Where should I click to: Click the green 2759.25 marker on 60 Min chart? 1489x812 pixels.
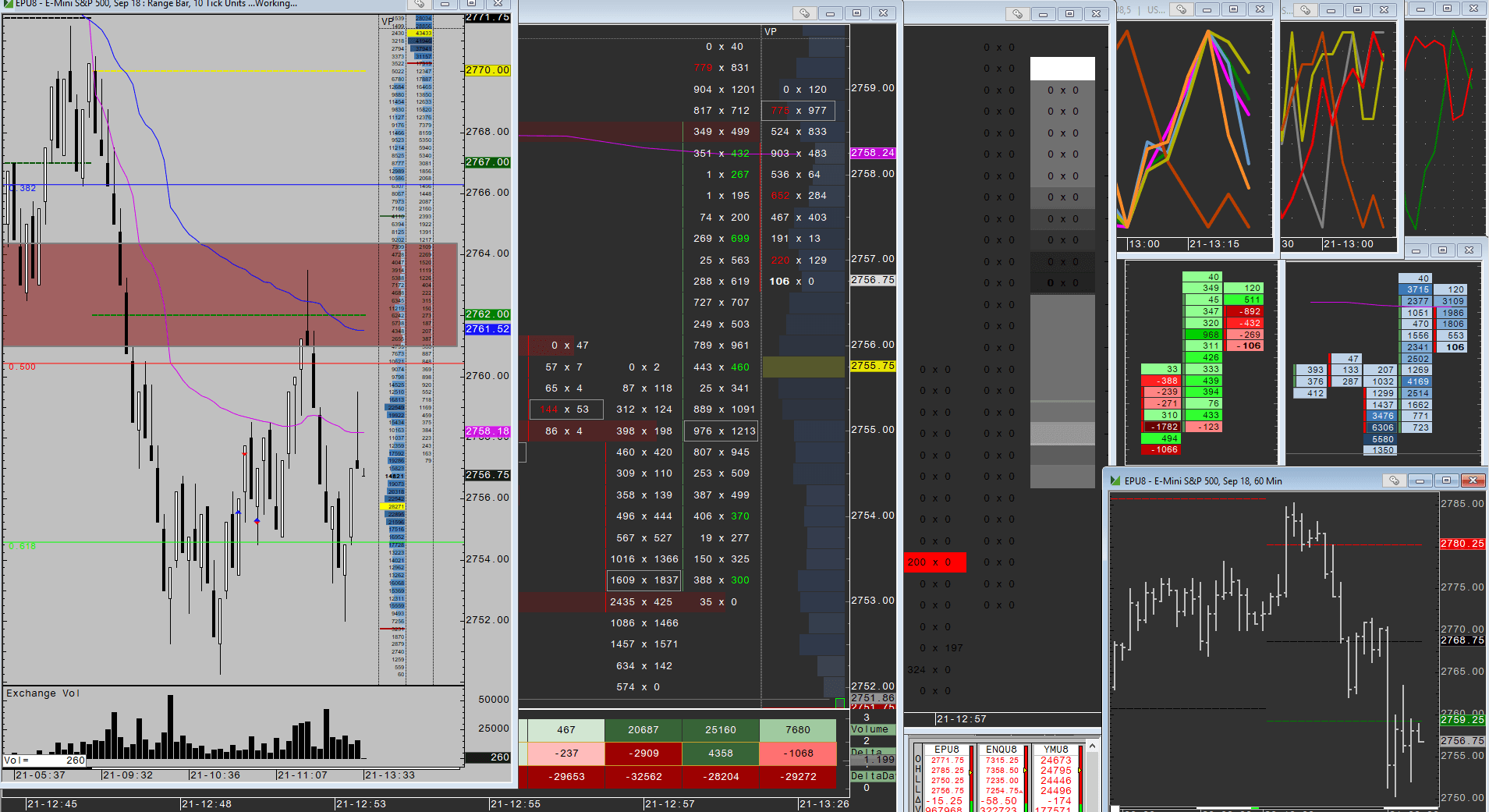[1462, 720]
